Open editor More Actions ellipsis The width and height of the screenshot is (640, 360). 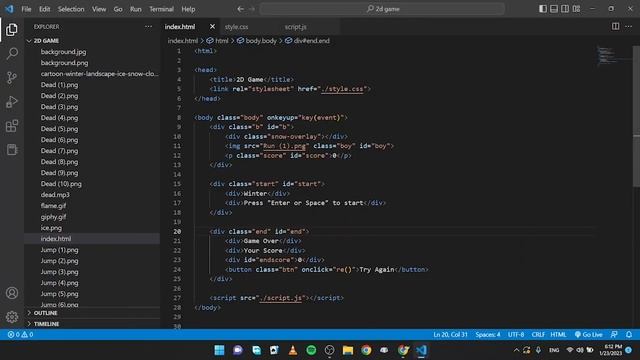629,27
